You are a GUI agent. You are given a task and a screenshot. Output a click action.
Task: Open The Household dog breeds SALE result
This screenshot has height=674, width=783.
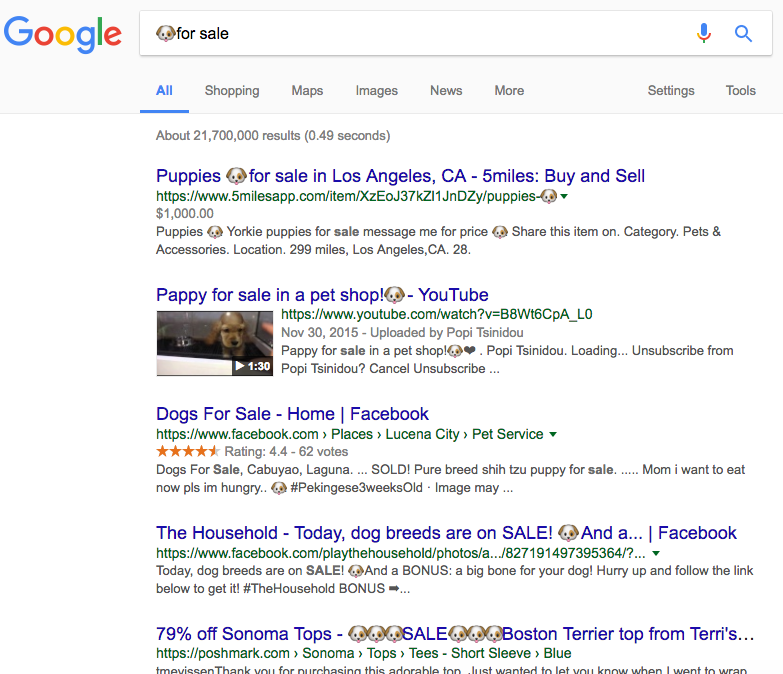[x=446, y=533]
